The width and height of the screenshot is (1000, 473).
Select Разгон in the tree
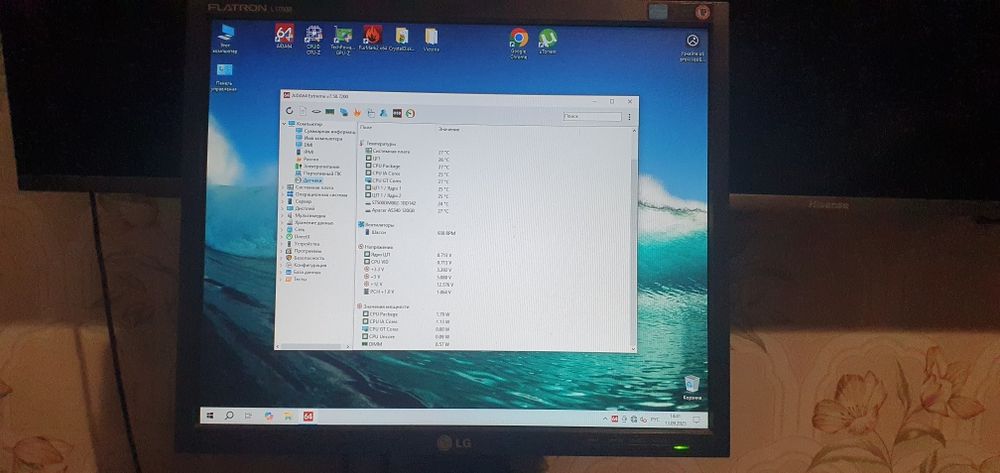pyautogui.click(x=307, y=159)
